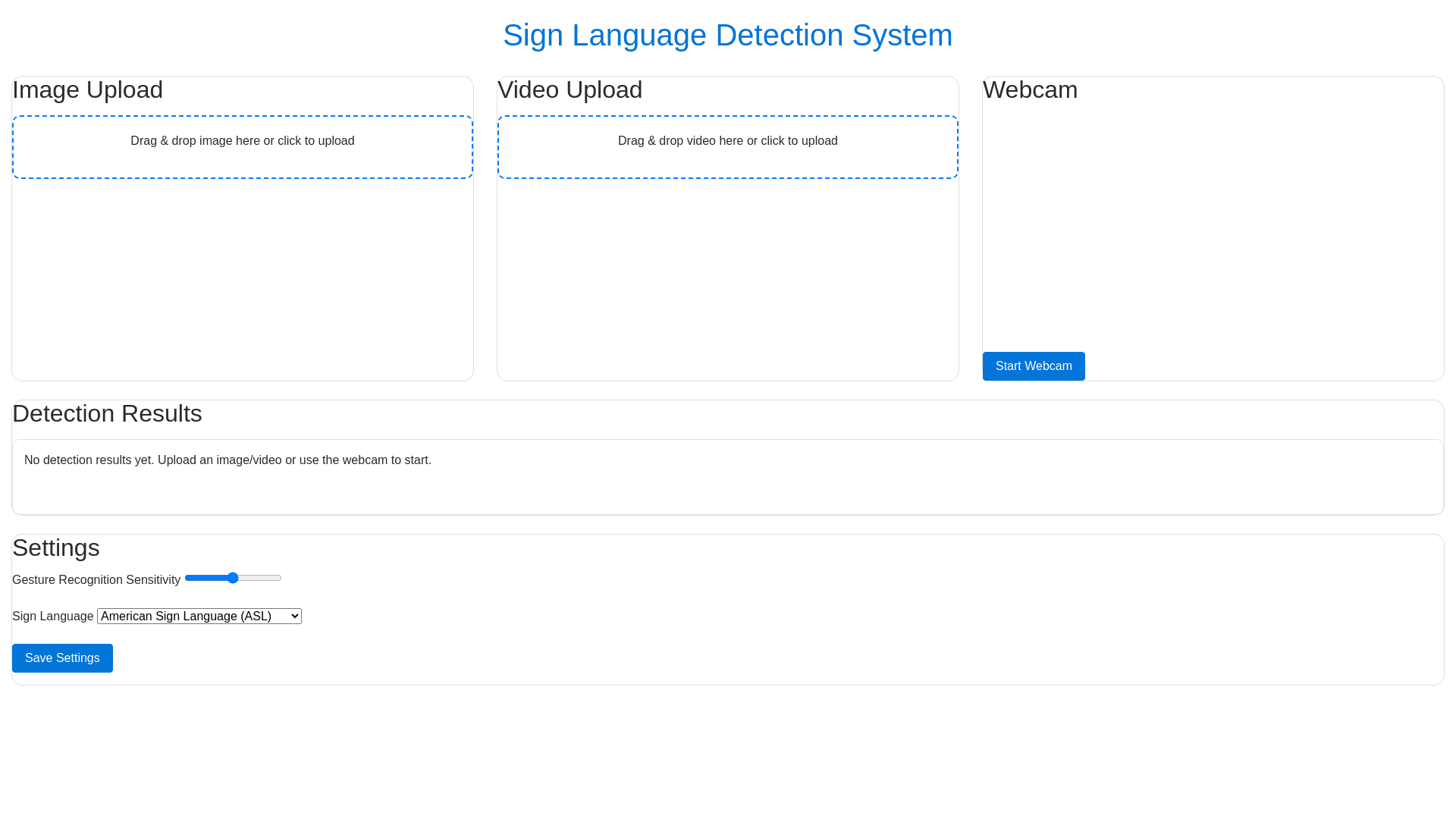Screen dimensions: 1456x819
Task: Click the Sign Language Detection System title
Action: click(x=727, y=36)
